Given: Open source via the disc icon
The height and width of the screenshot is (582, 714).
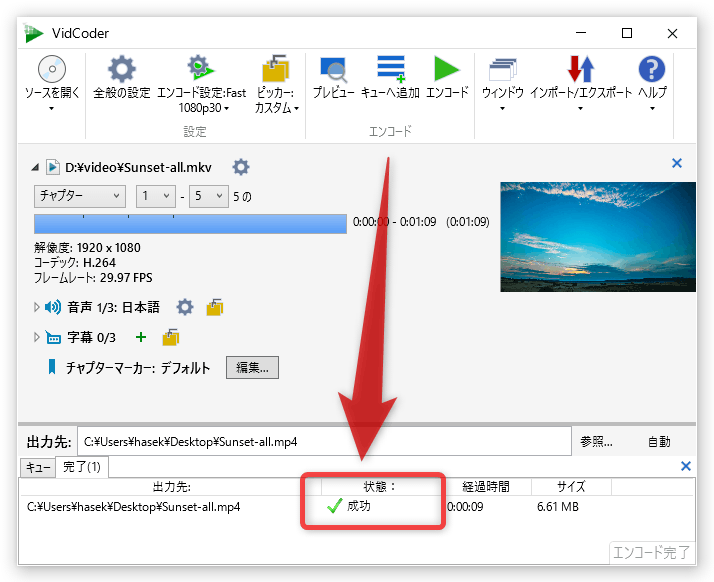Looking at the screenshot, I should [x=52, y=69].
